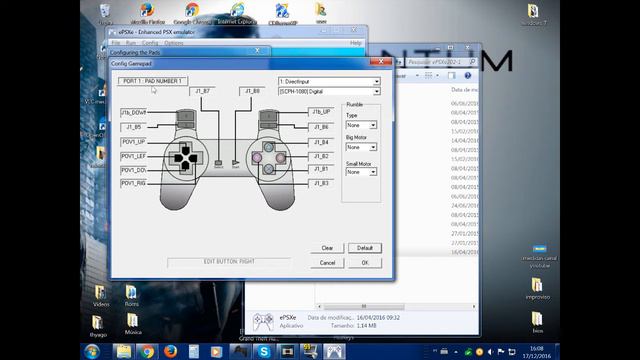Expand view options arrow in Explorer toolbar
This screenshot has height=360, width=640.
pos(437,76)
